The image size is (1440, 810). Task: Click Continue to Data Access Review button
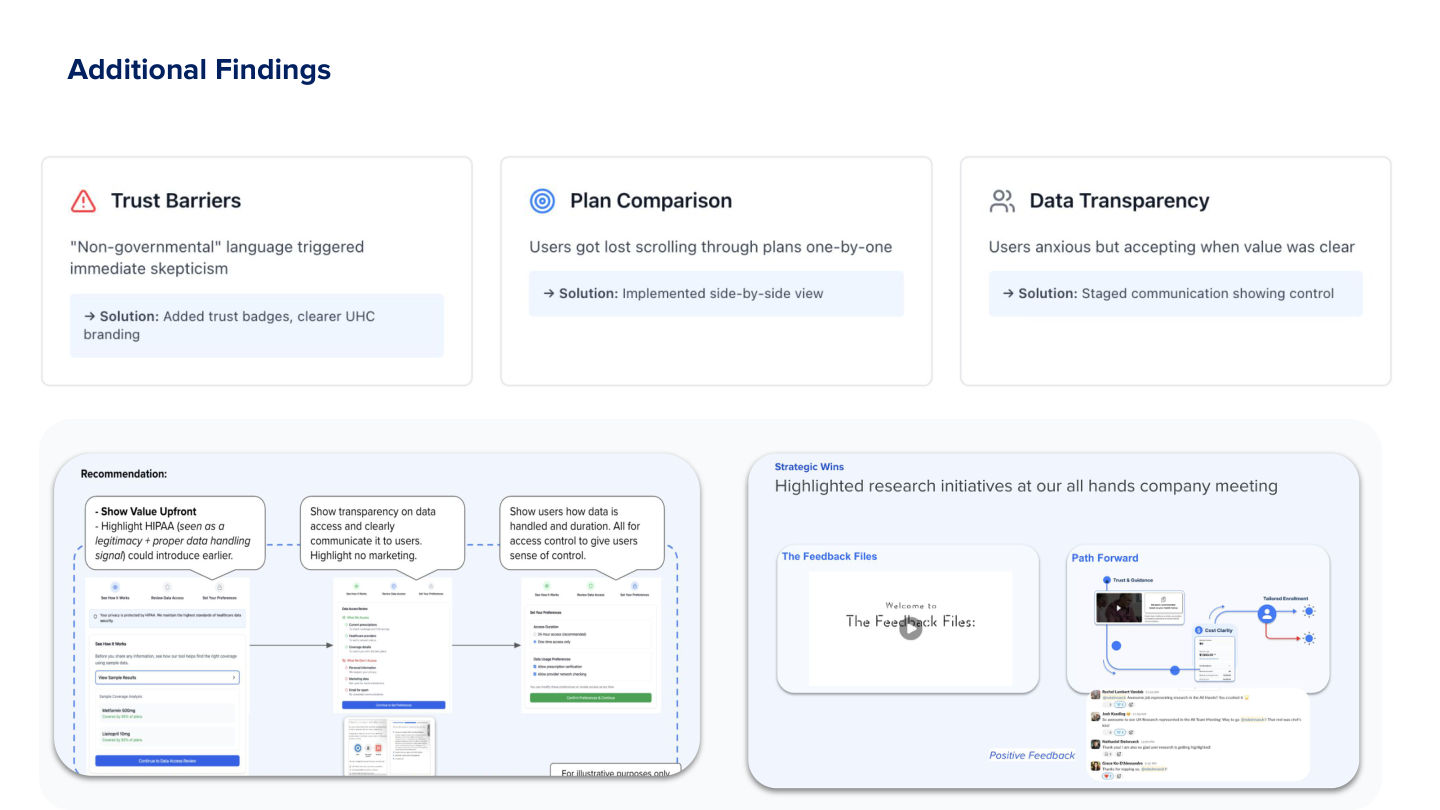click(x=167, y=761)
